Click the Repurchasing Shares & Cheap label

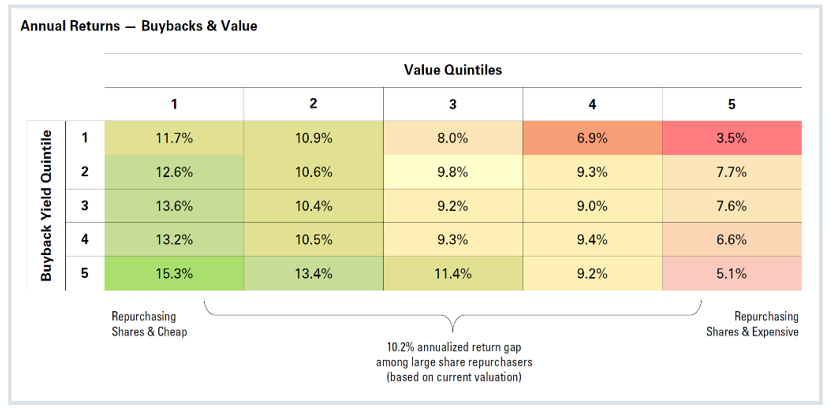149,324
